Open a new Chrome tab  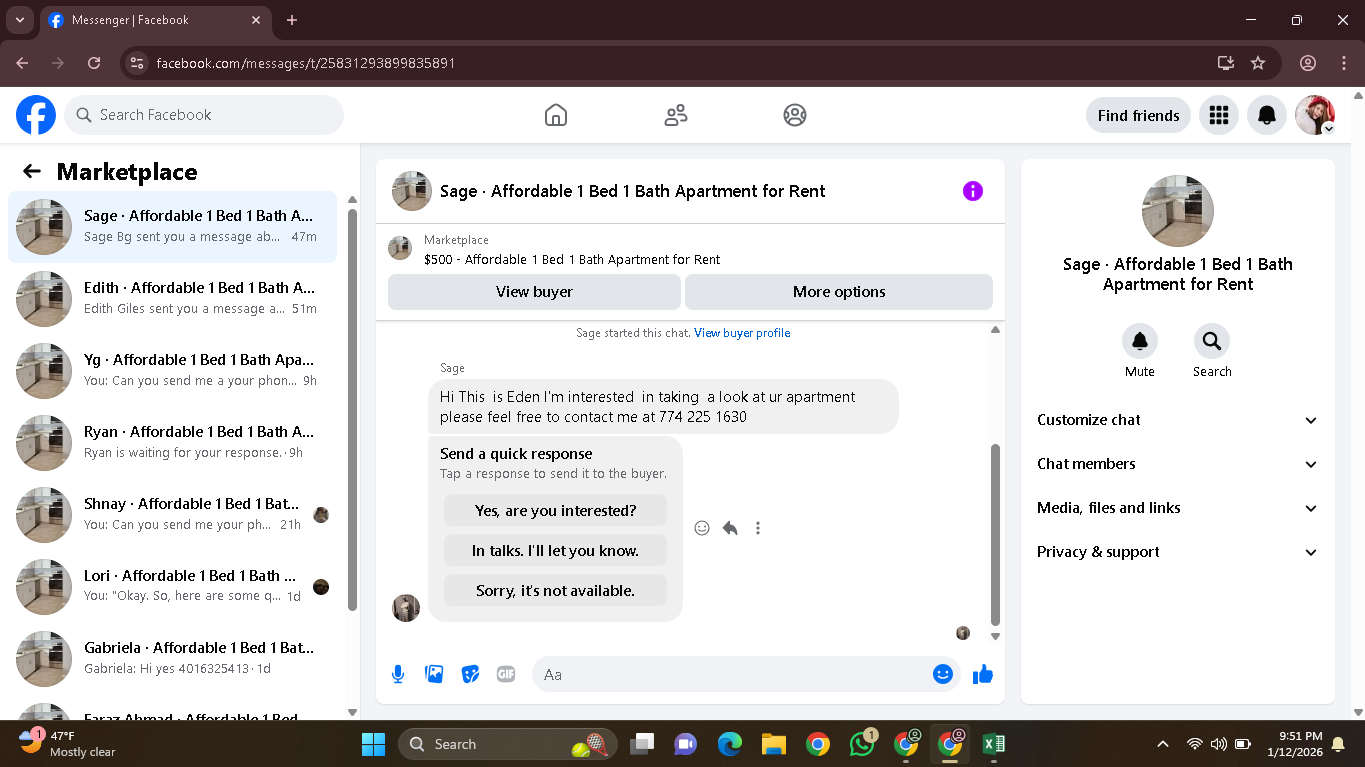292,20
